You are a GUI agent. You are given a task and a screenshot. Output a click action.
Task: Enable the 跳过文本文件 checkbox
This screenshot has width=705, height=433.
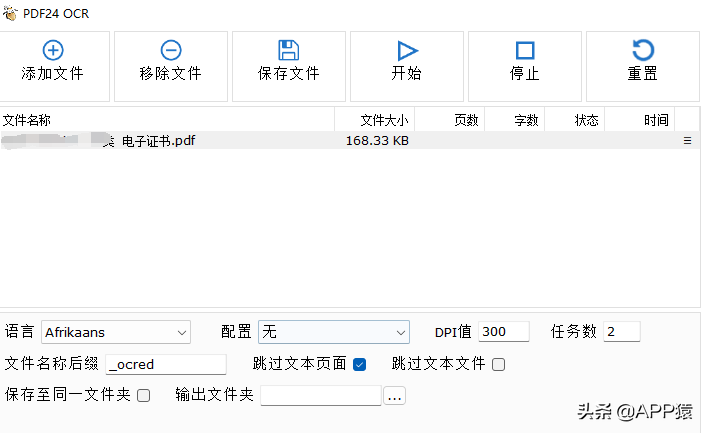(498, 364)
